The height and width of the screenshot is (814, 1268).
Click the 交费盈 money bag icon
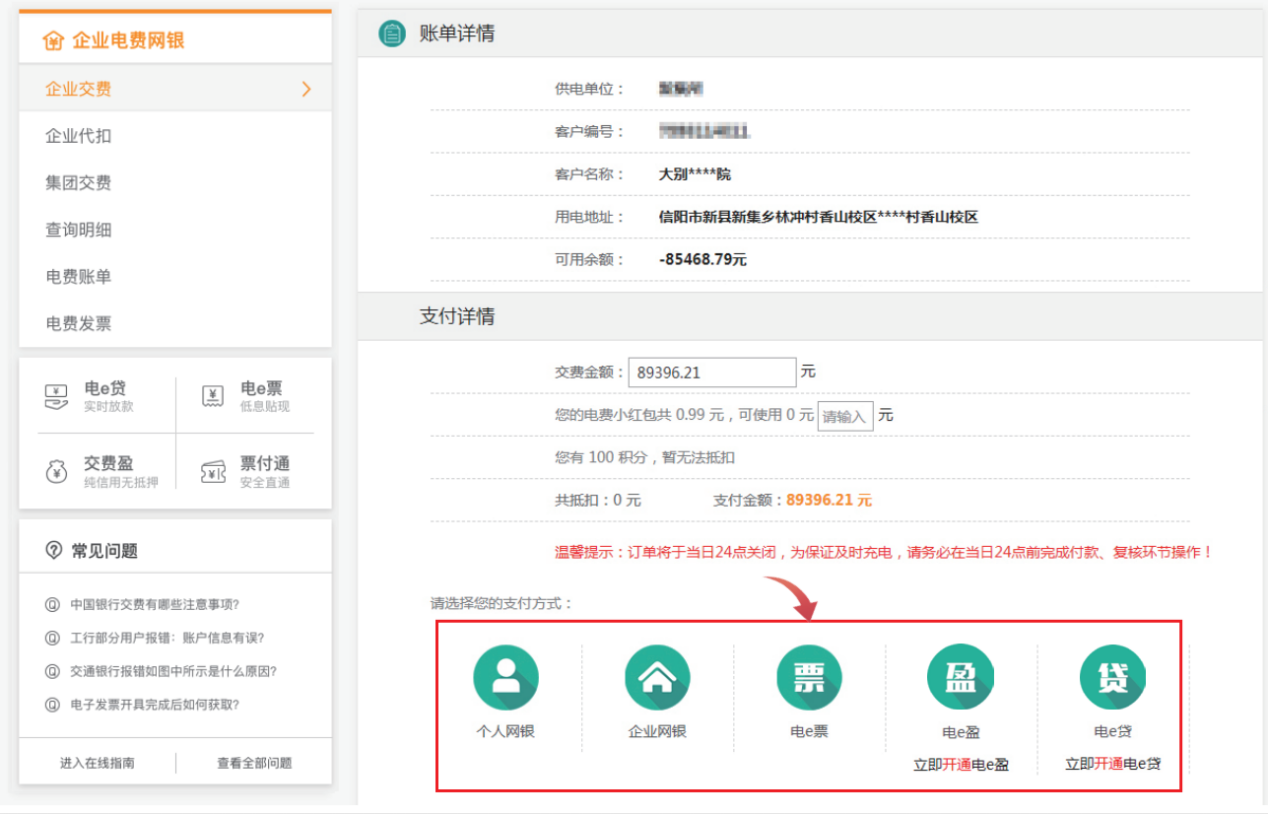pos(57,472)
